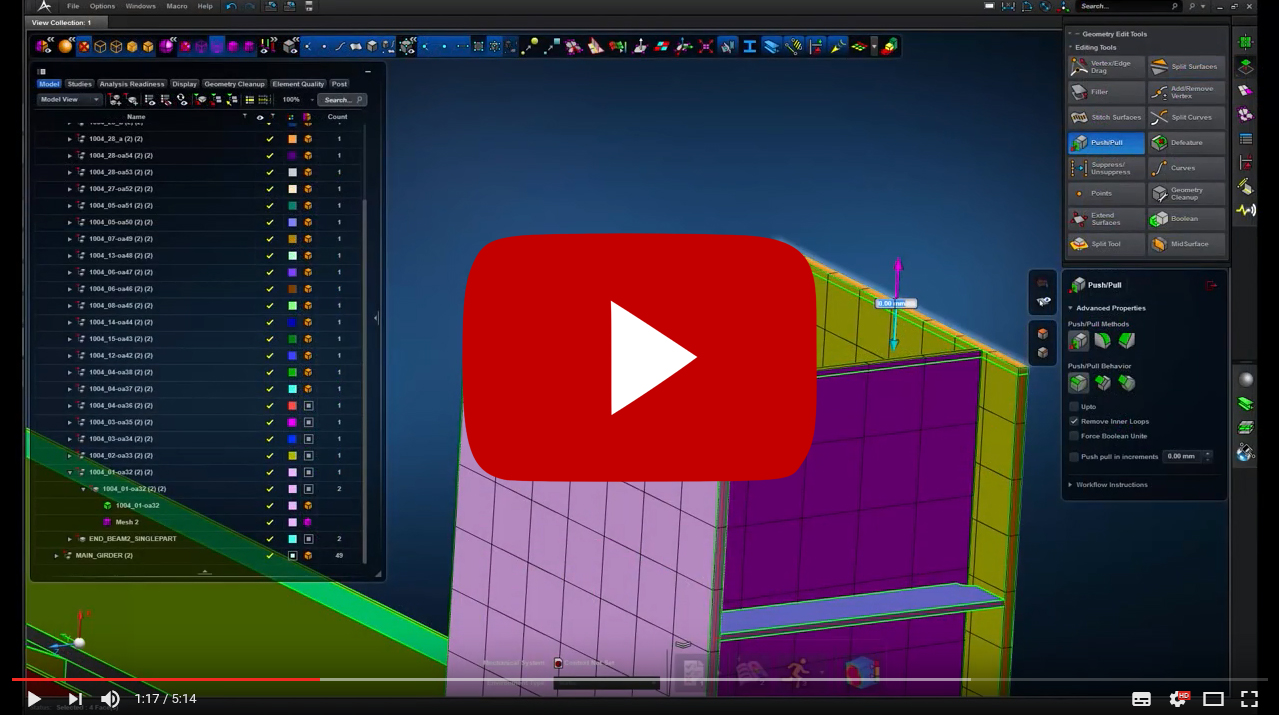Toggle visibility check for 1004_03-oa35 (2) (2)

click(x=269, y=422)
